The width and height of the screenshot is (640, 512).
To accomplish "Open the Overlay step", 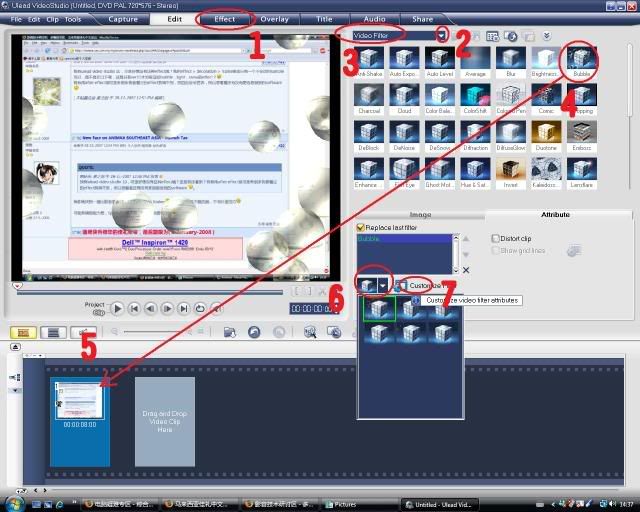I will coord(275,19).
